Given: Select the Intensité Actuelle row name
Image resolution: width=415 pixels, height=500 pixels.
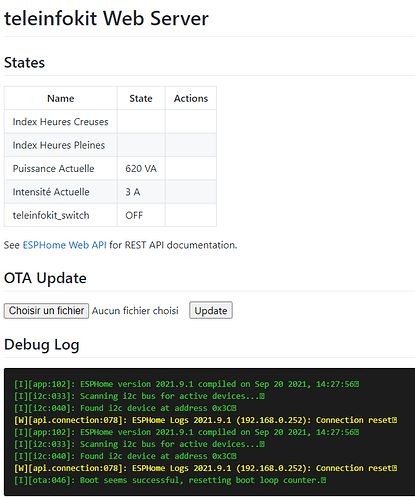Looking at the screenshot, I should pos(51,192).
